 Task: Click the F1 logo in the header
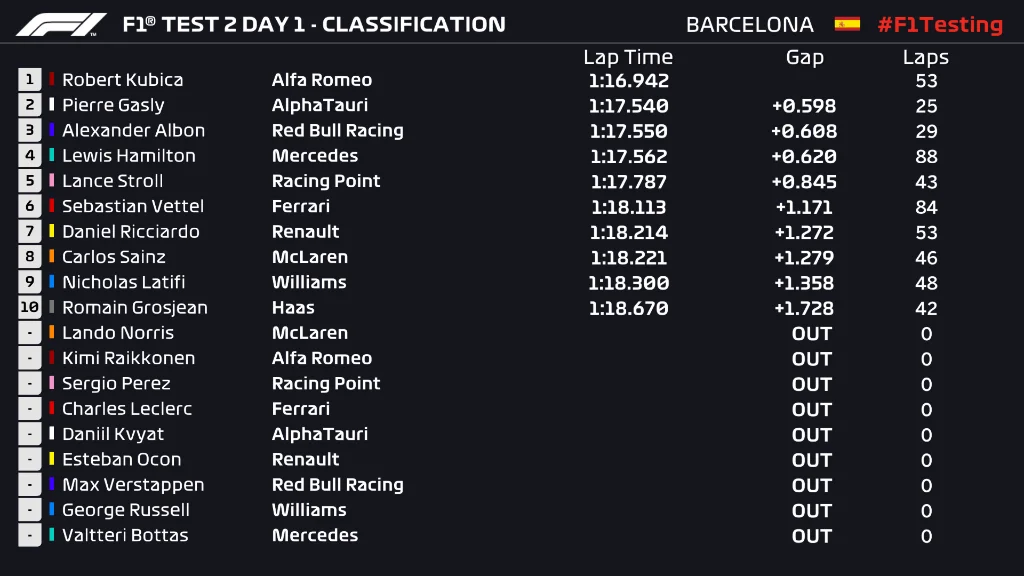(62, 24)
